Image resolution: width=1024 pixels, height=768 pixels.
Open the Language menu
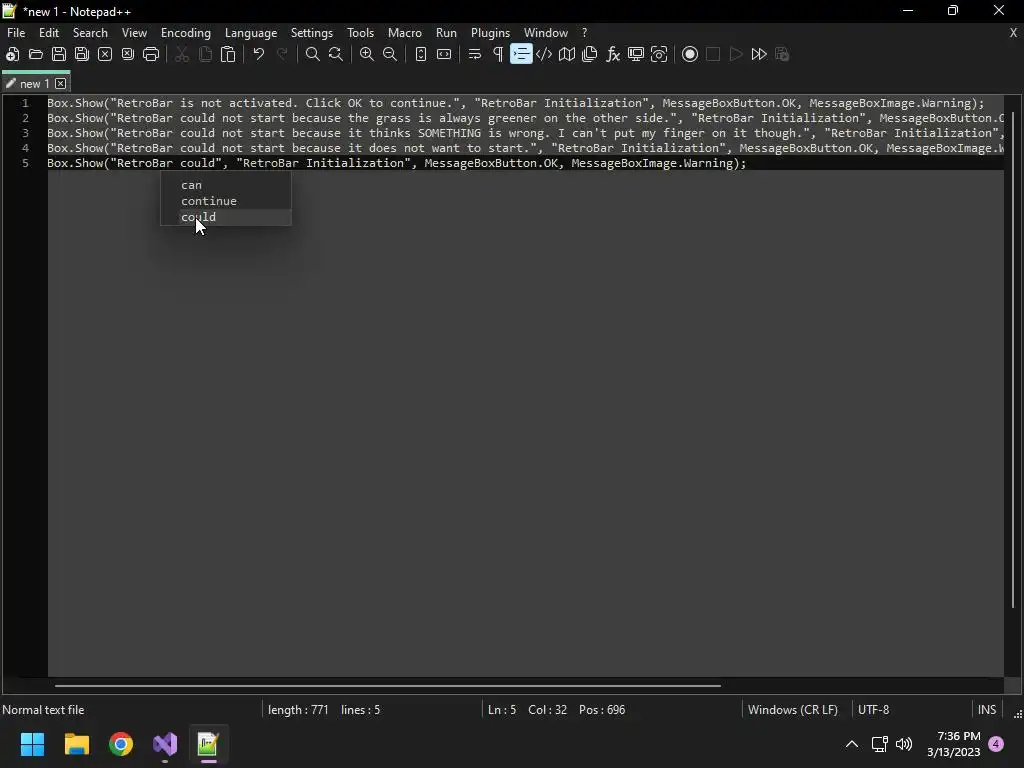251,33
